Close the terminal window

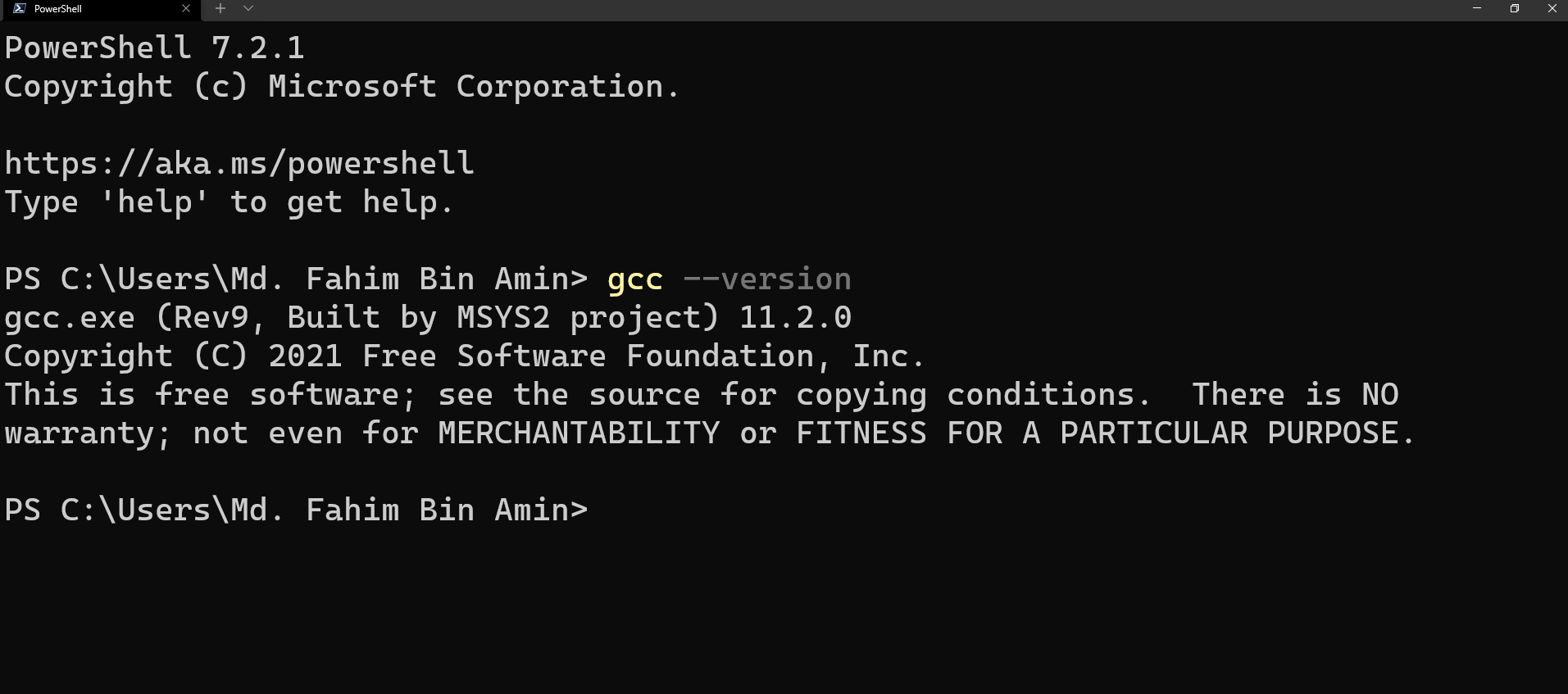click(1552, 8)
